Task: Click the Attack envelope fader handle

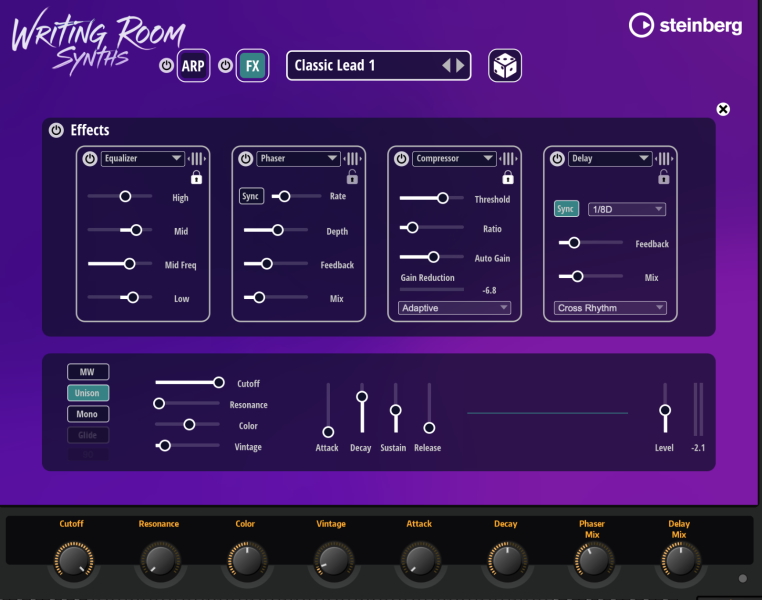Action: pyautogui.click(x=328, y=432)
